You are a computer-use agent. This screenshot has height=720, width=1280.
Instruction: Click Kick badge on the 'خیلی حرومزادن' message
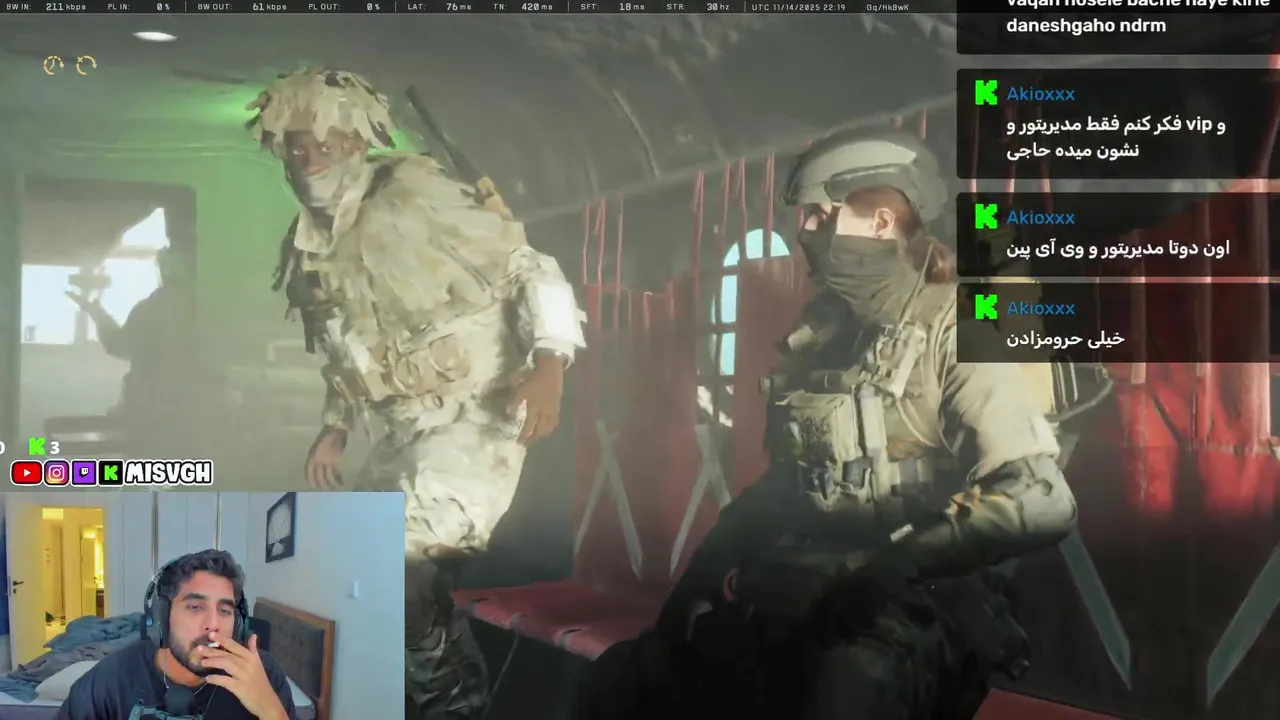pyautogui.click(x=986, y=308)
